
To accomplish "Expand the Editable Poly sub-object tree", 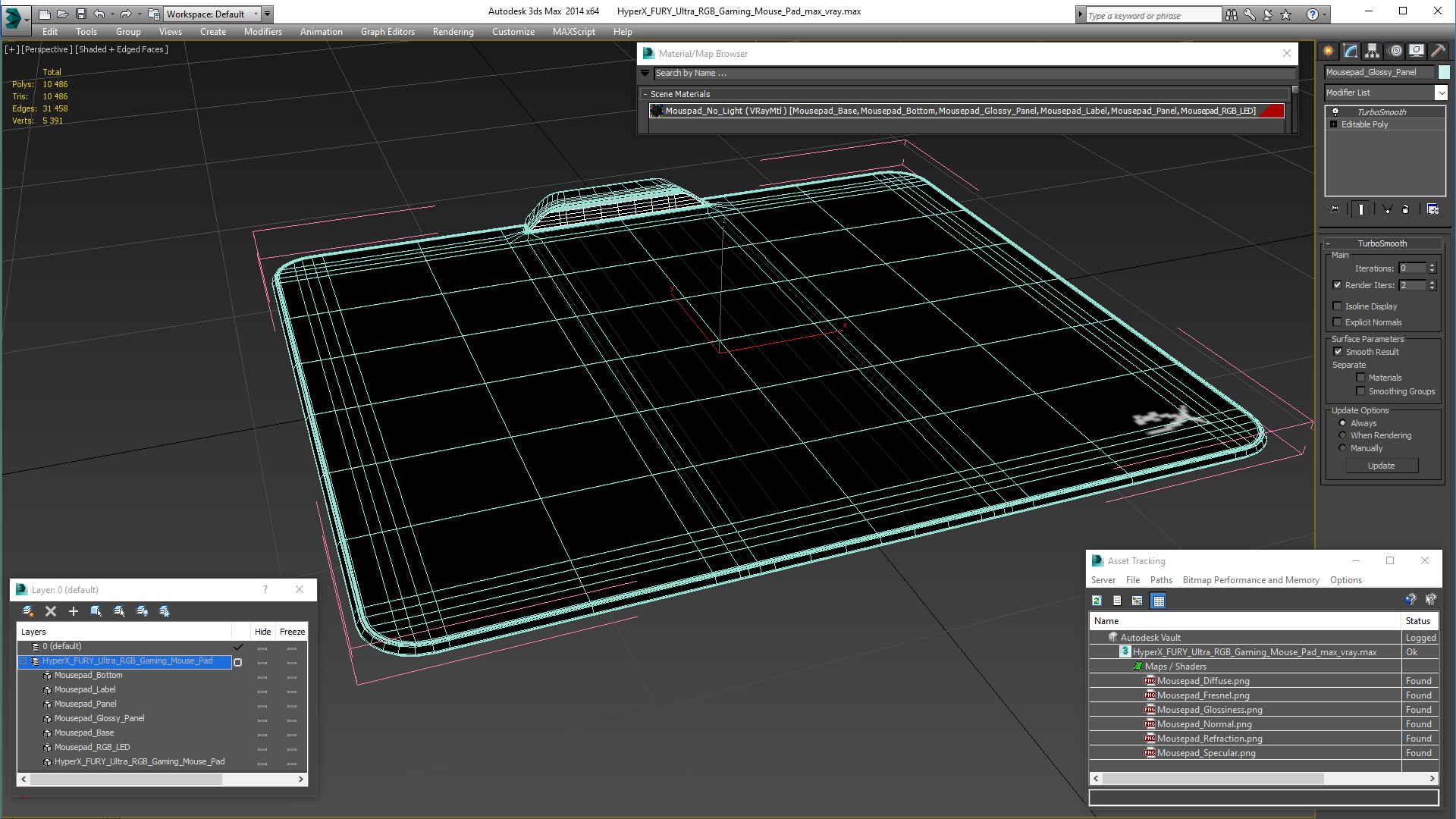I will click(1334, 124).
